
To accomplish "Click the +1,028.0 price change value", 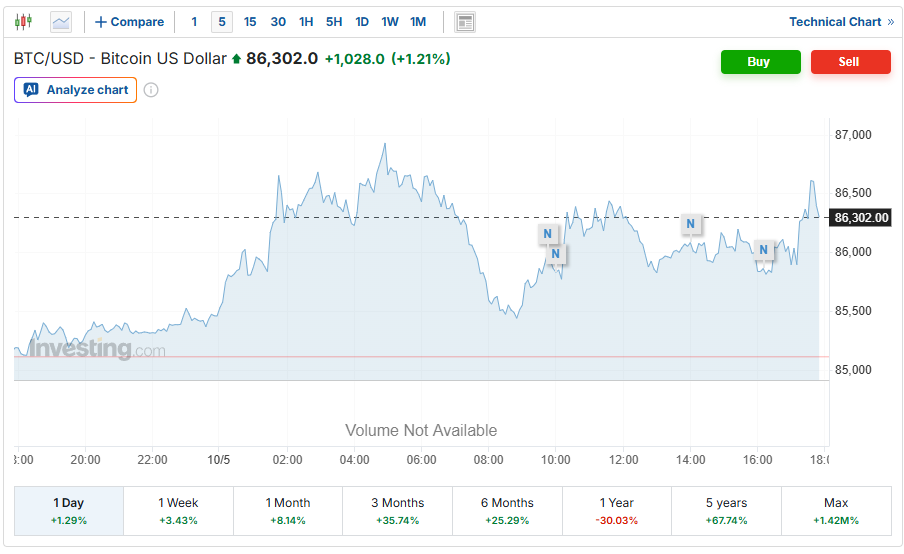I will pos(355,59).
